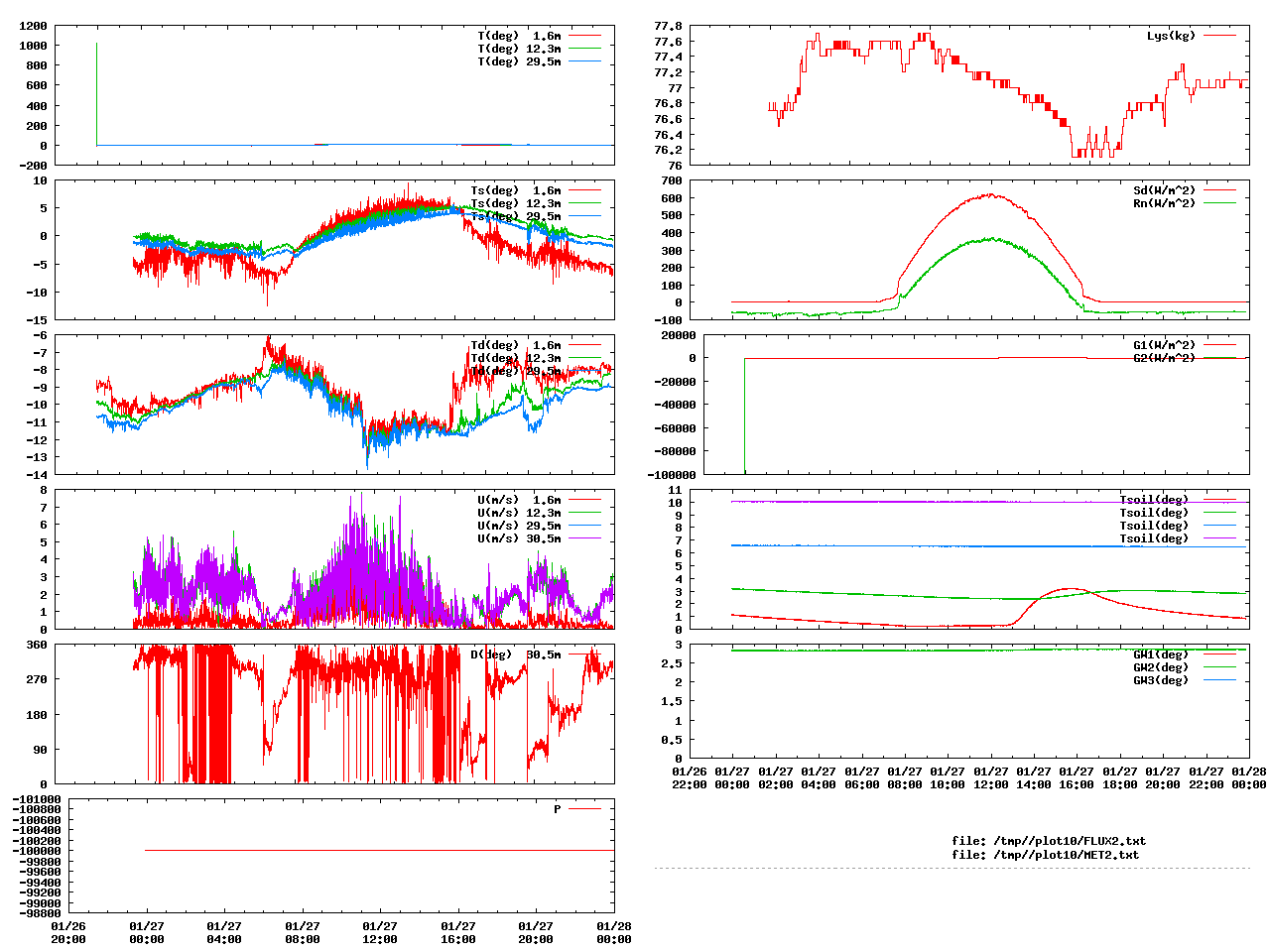
Task: Click the 'Td(deg) 1.6m' legend text
Action: [x=515, y=345]
